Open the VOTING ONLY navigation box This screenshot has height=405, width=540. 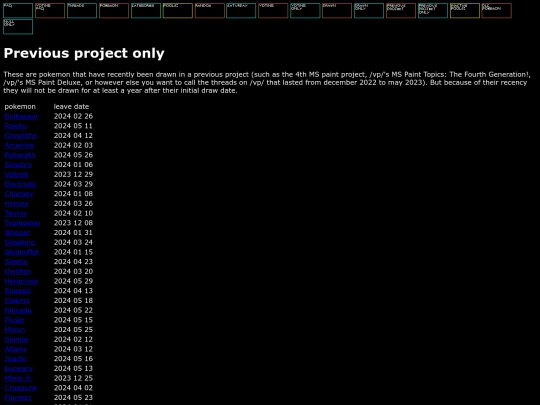click(305, 11)
